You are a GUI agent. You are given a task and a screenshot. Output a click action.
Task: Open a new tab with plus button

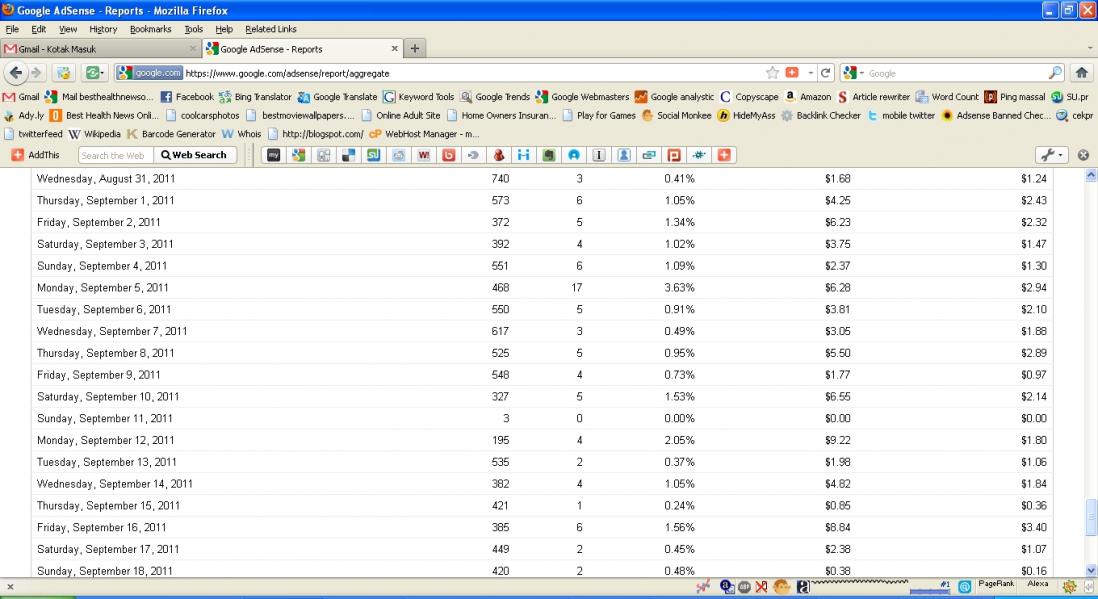(x=414, y=49)
